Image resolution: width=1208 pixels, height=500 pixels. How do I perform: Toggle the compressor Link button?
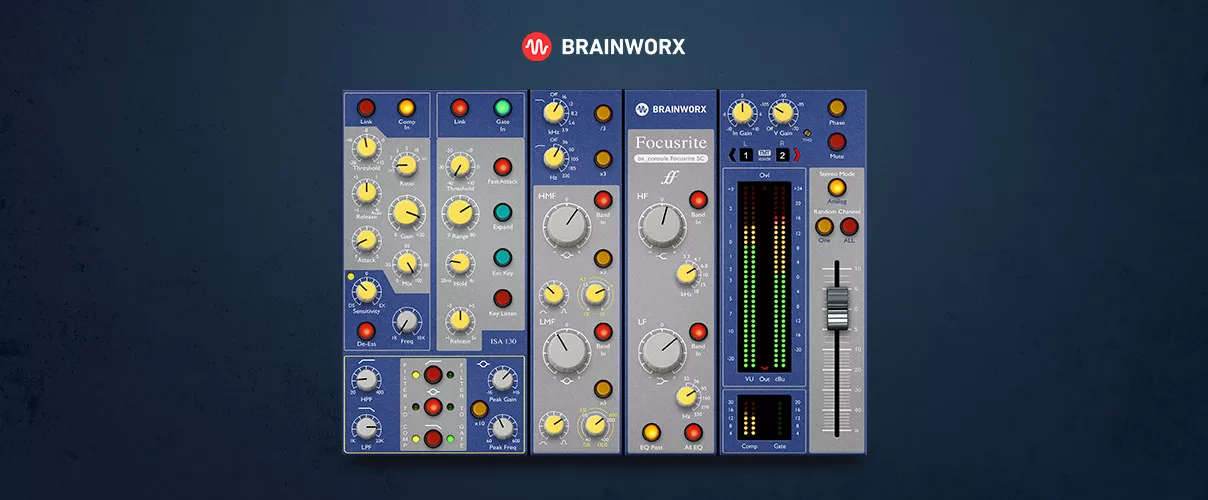pos(366,107)
